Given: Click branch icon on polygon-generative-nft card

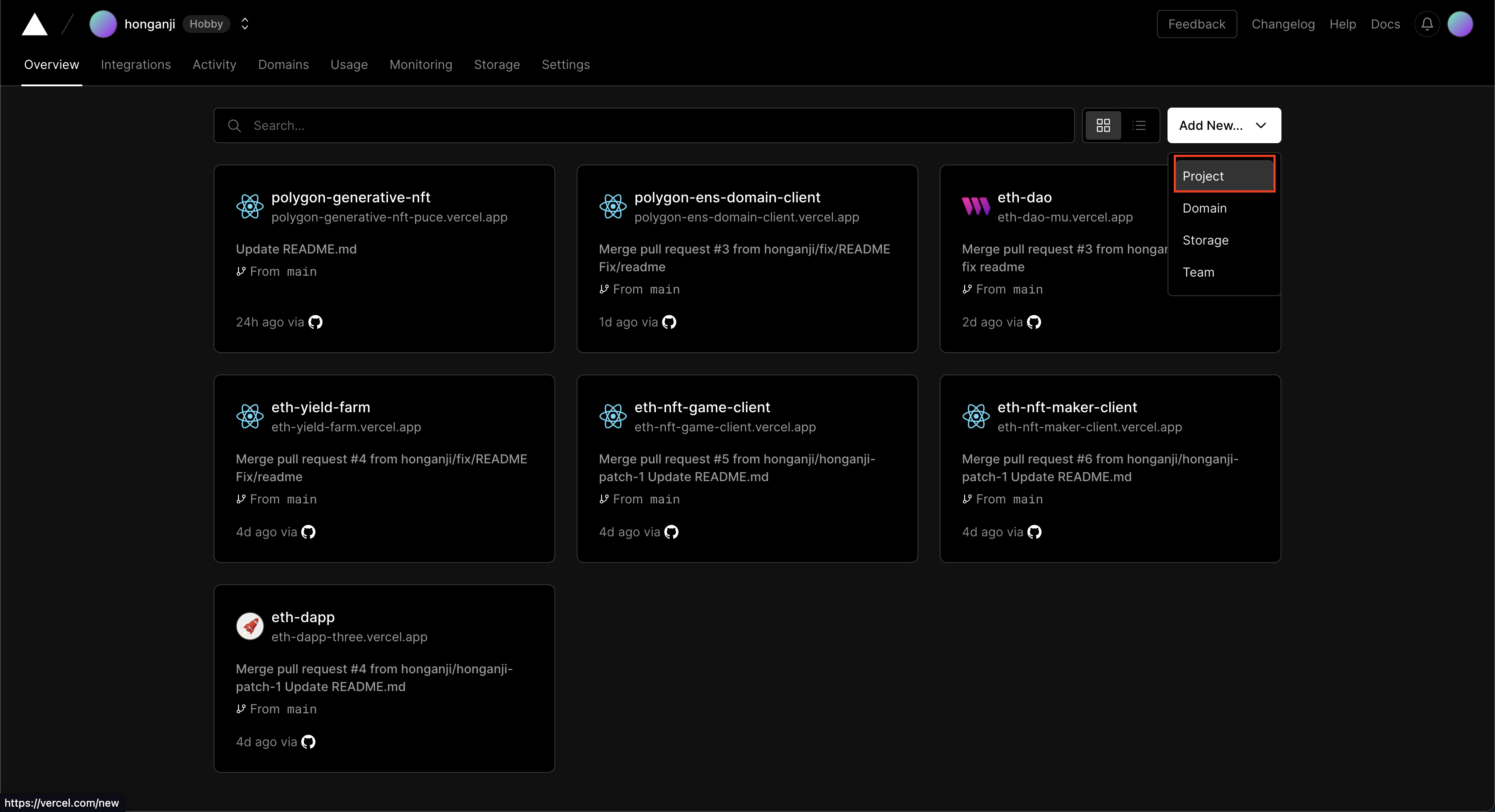Looking at the screenshot, I should coord(241,271).
